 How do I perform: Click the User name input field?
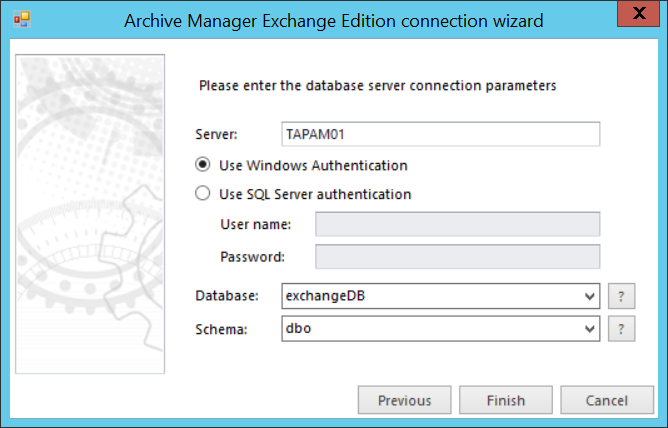coord(457,224)
